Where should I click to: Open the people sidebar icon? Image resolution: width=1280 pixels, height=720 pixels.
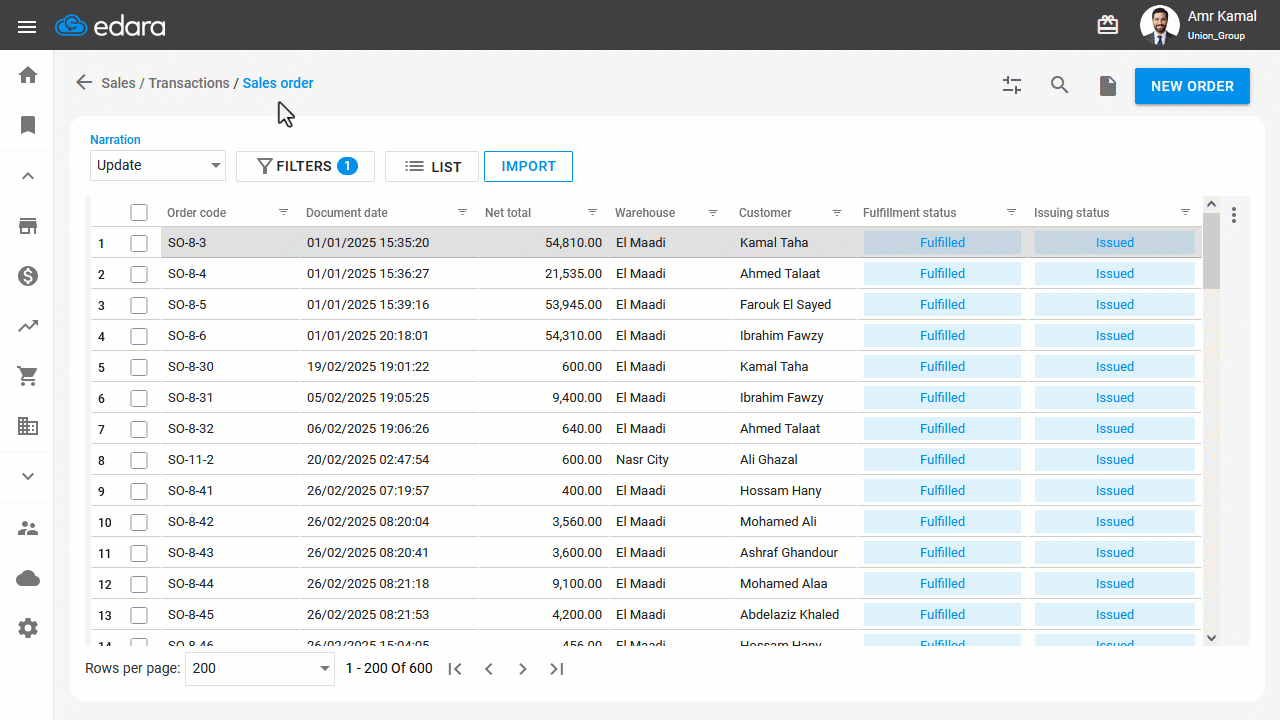28,528
